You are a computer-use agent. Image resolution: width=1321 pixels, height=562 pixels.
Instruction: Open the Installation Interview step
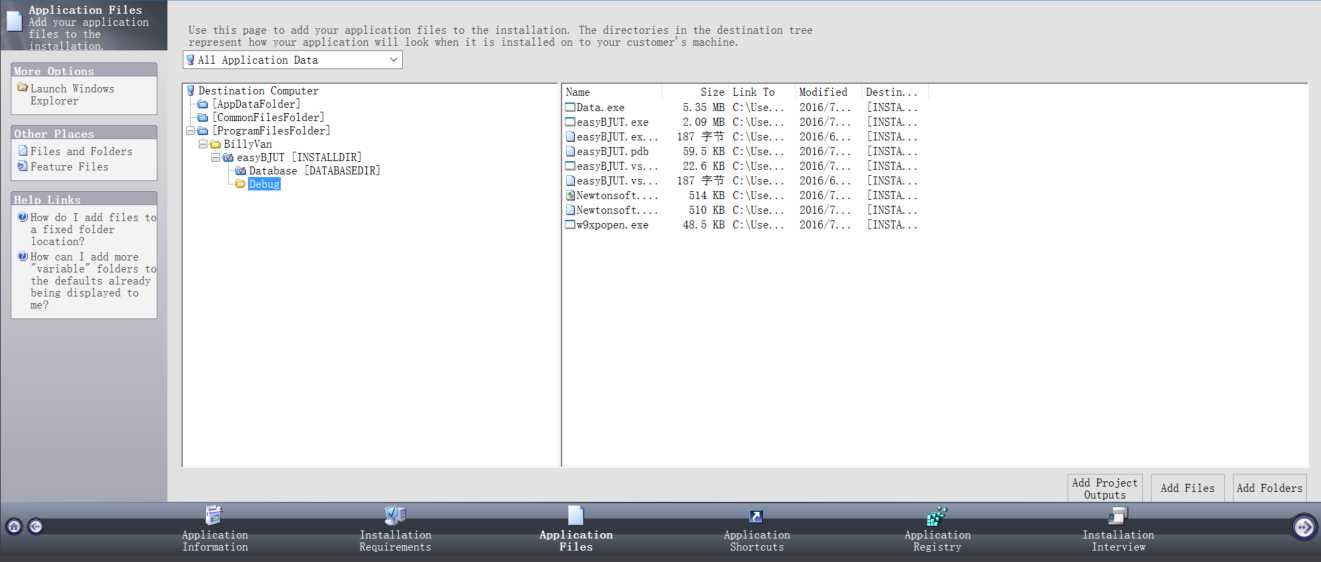pos(1118,529)
